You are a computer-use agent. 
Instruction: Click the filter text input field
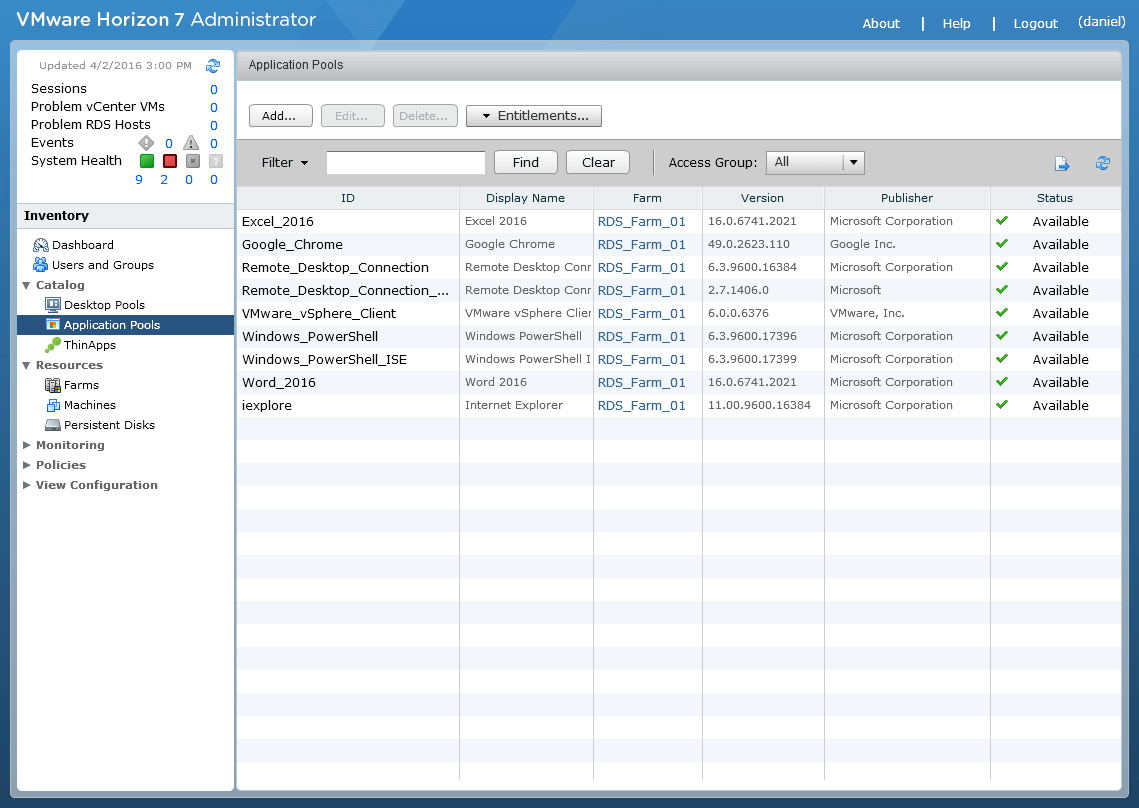pos(406,163)
